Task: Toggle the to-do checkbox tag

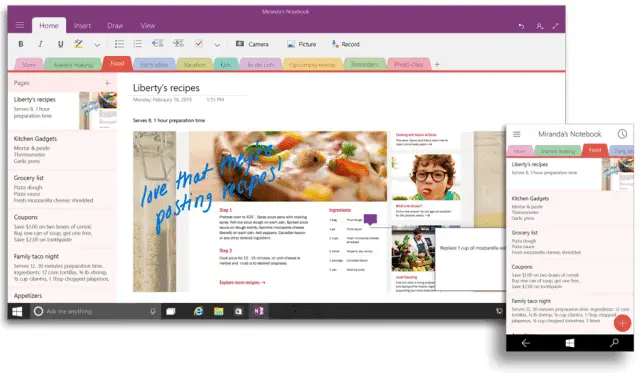Action: click(x=199, y=43)
